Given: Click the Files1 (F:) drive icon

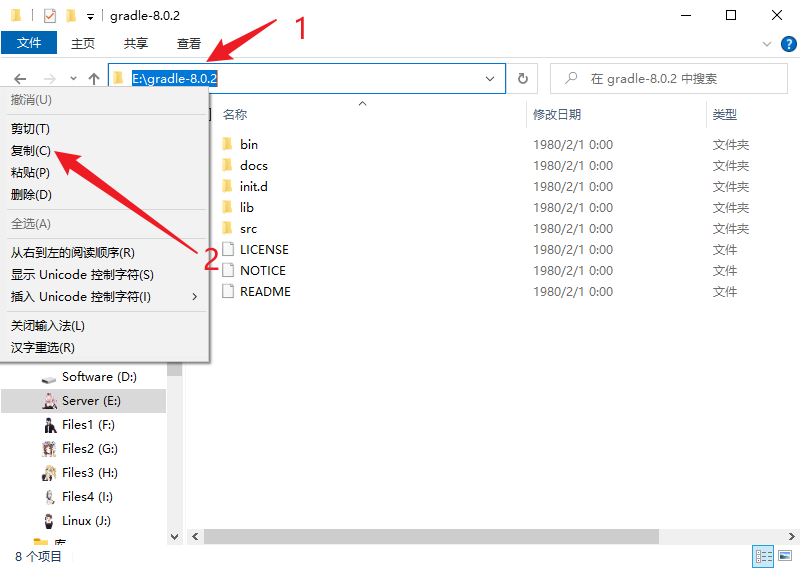Looking at the screenshot, I should click(x=49, y=425).
